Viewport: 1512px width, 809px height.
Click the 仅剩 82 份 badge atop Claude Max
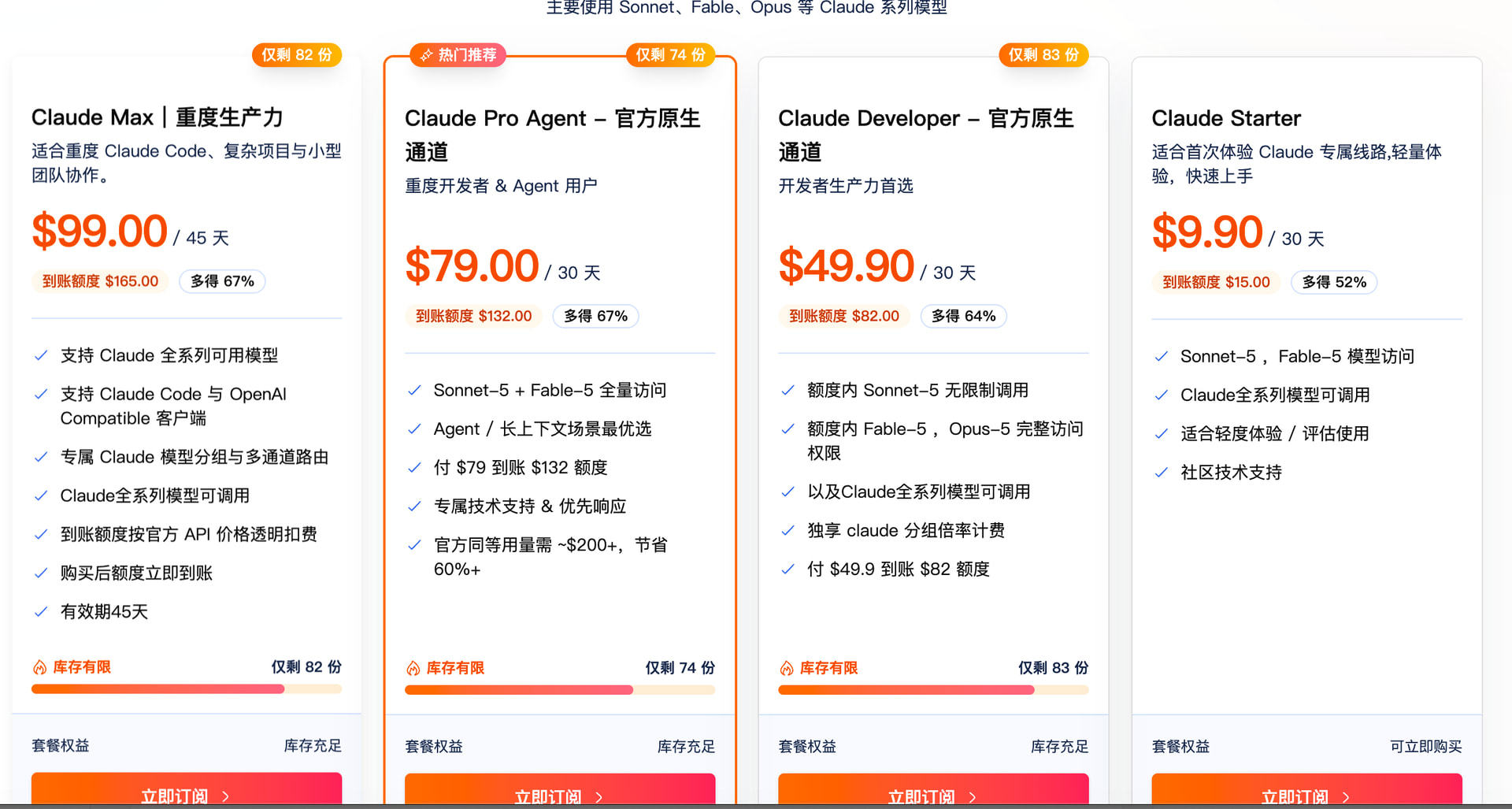tap(297, 55)
